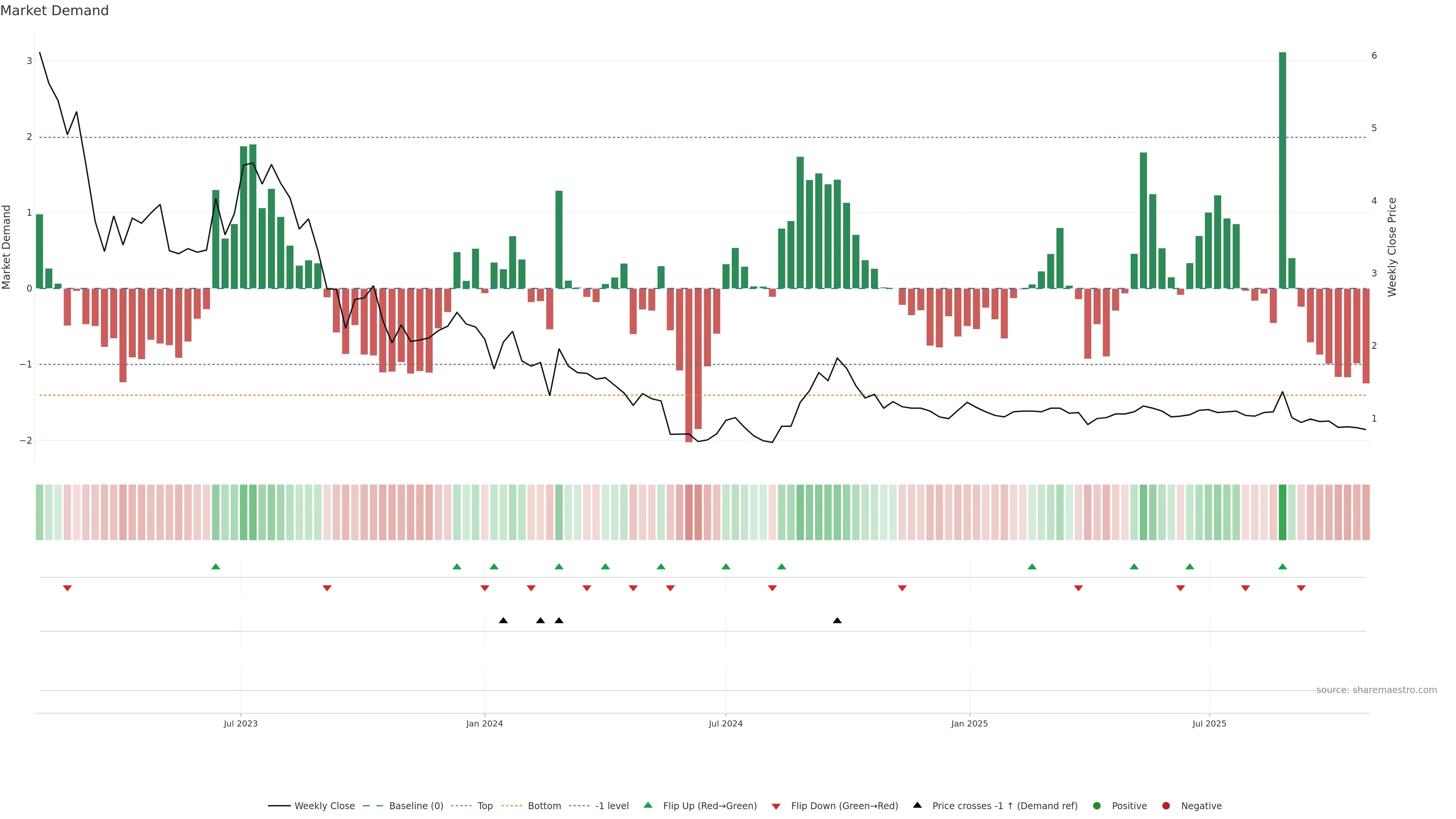This screenshot has height=819, width=1456.
Task: Click the -1 level legend item
Action: [612, 805]
